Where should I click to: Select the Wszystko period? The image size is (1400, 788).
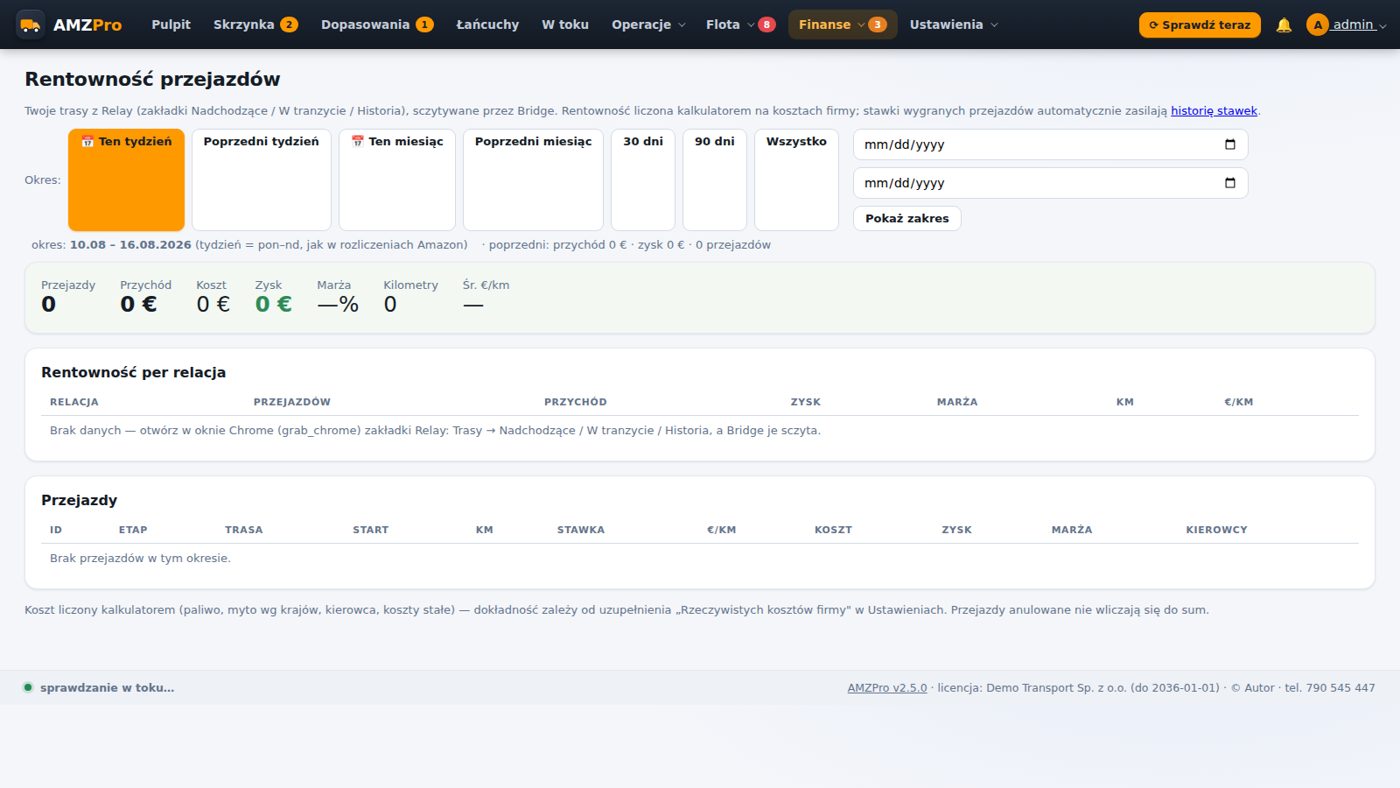tap(796, 180)
